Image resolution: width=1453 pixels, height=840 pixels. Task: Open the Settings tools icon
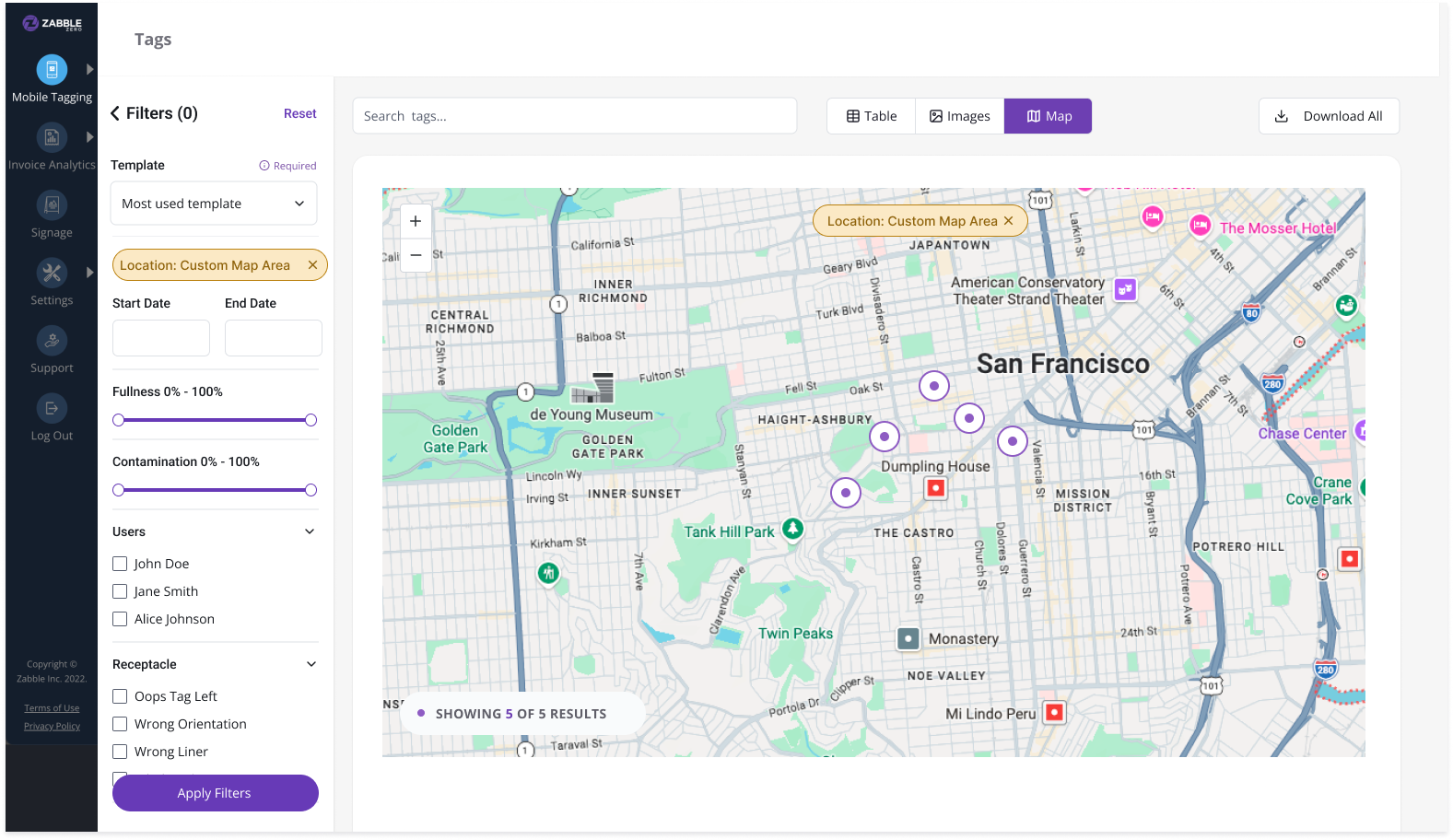click(52, 273)
